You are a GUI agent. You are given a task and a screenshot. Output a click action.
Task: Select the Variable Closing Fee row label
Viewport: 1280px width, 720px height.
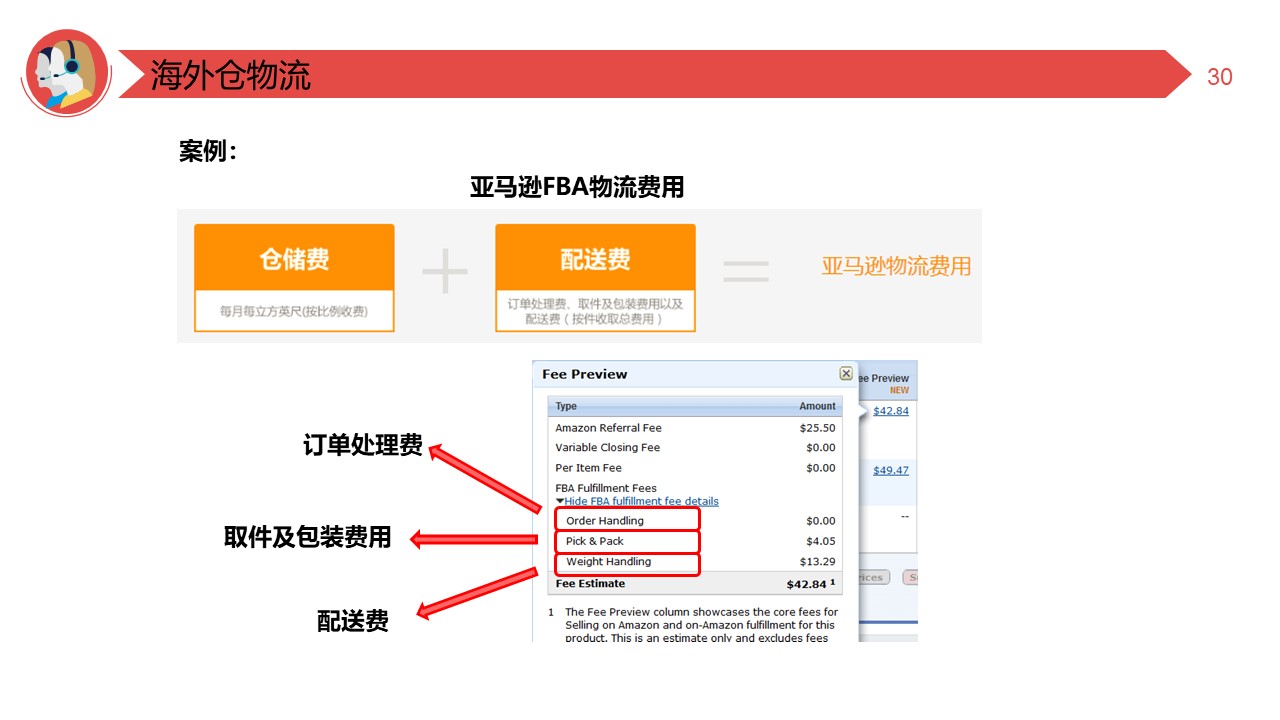tap(608, 448)
